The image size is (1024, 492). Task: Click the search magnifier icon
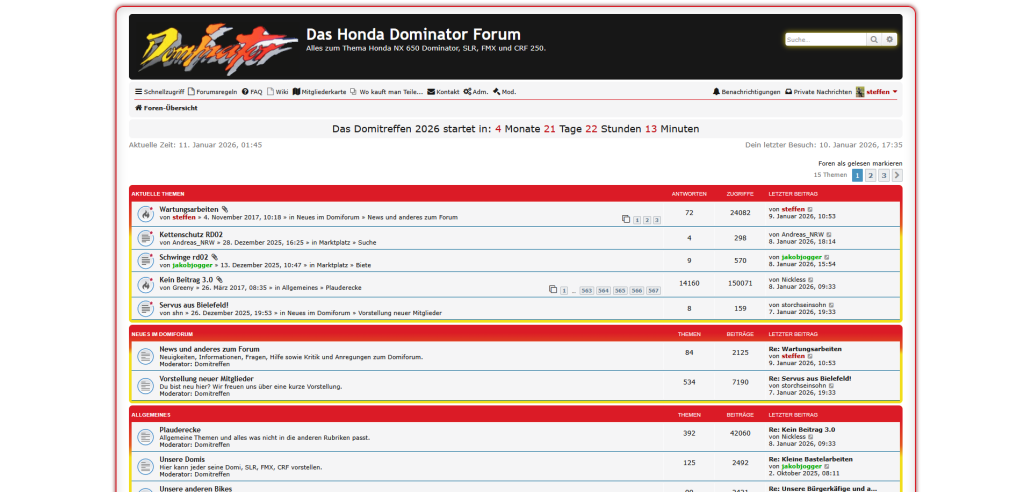click(x=874, y=40)
